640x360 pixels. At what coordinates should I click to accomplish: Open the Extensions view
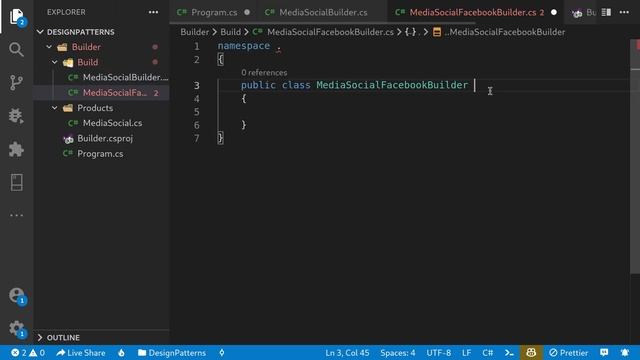[16, 149]
